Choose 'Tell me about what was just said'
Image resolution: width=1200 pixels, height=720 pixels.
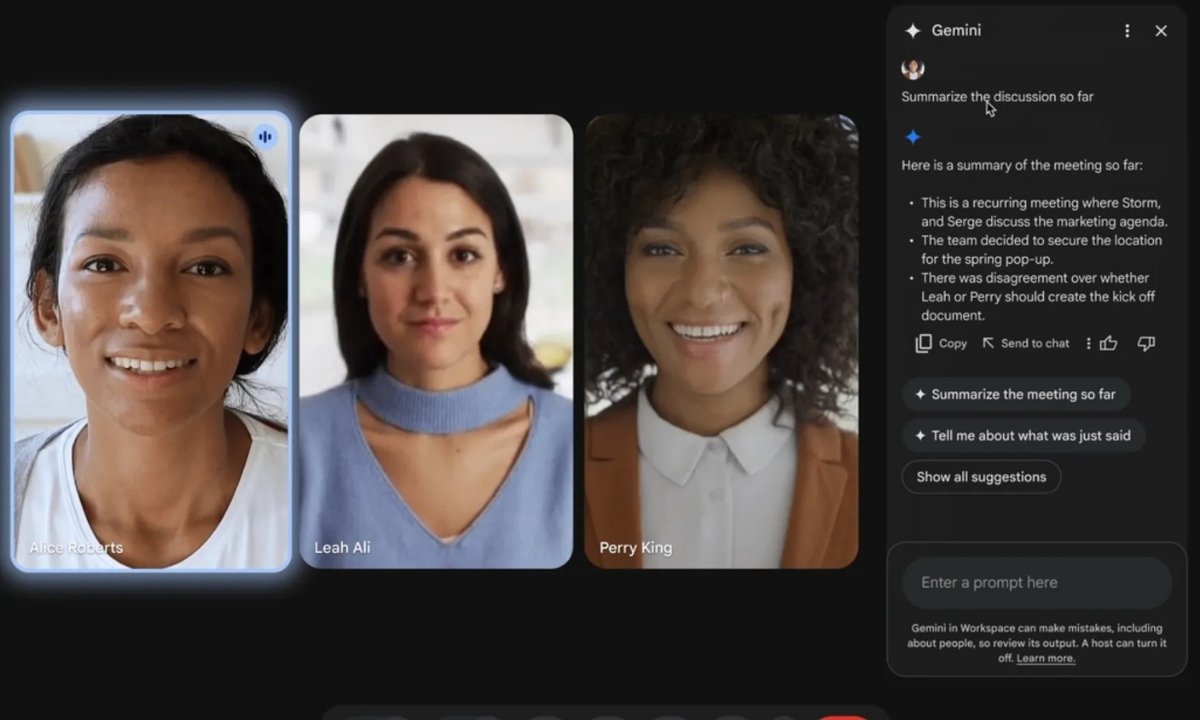click(x=1022, y=436)
